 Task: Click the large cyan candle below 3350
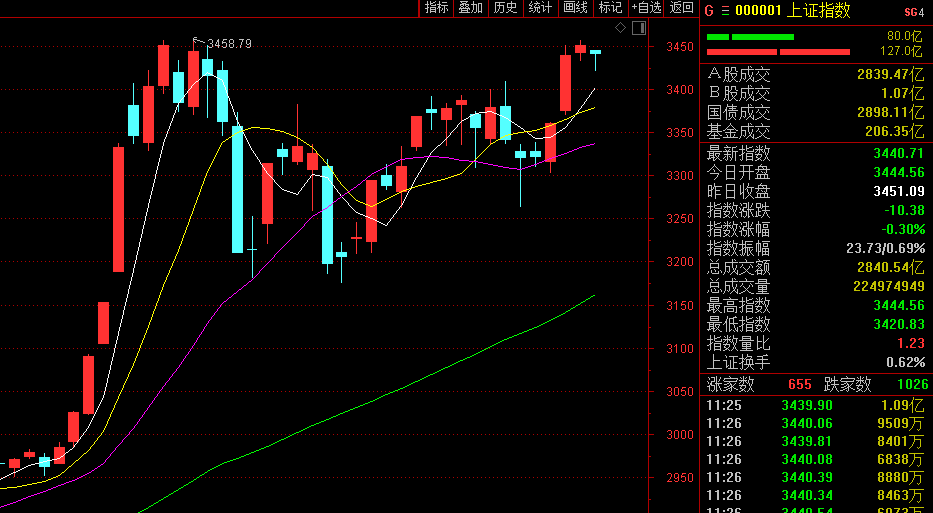[x=237, y=189]
